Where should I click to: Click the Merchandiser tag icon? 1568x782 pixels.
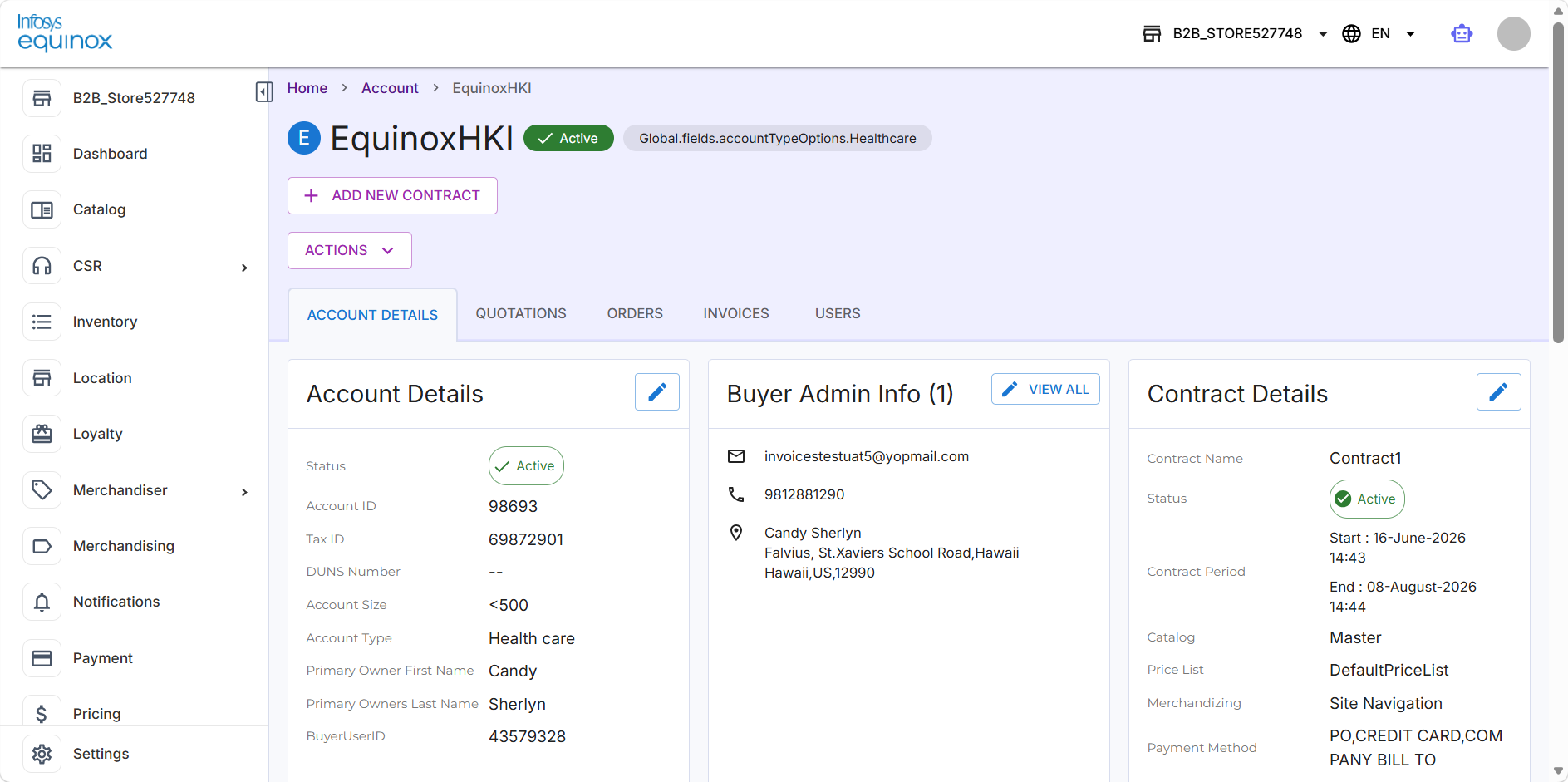(x=42, y=490)
